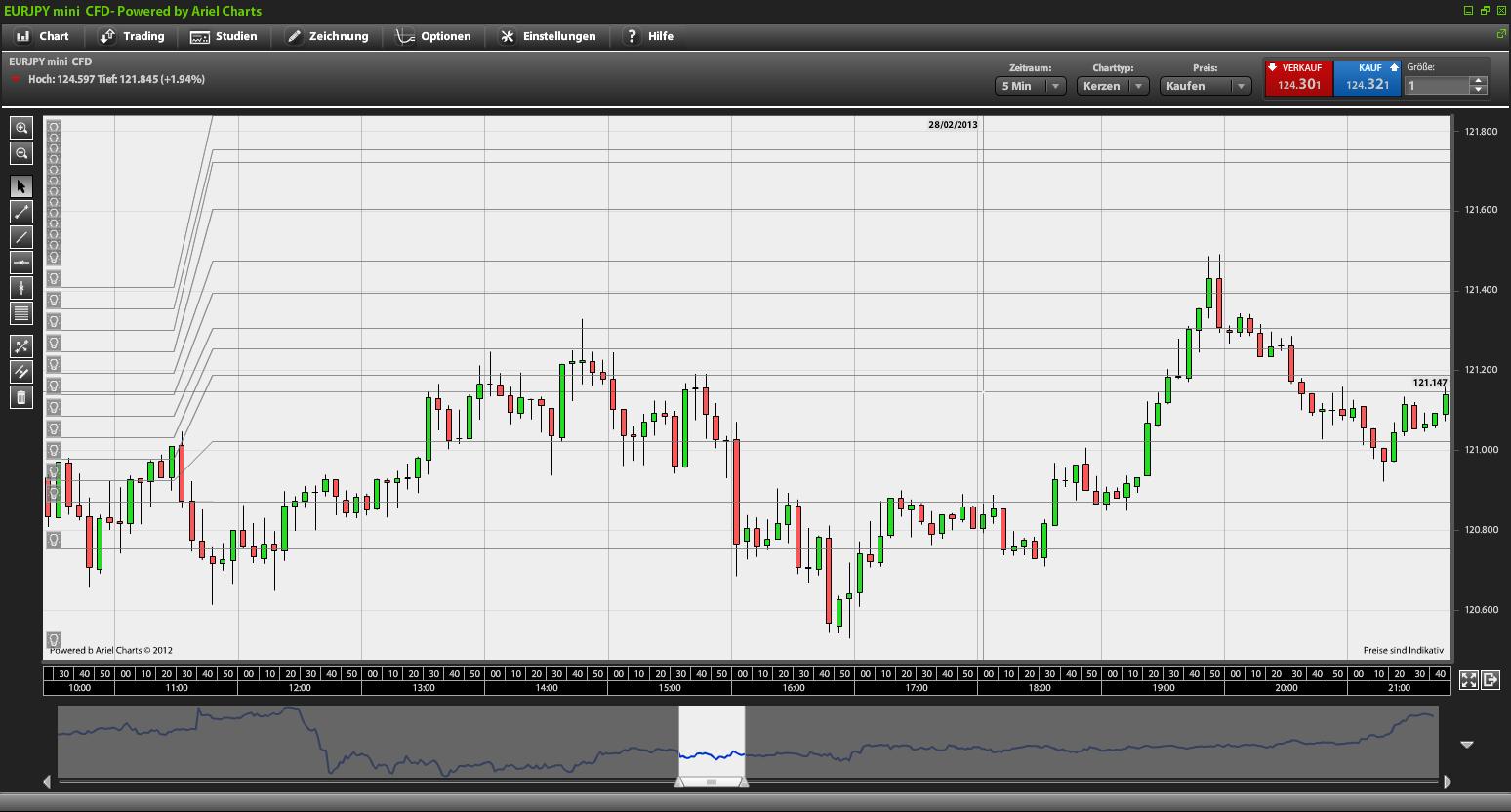The image size is (1511, 812).
Task: Open the Chart menu
Action: point(43,36)
